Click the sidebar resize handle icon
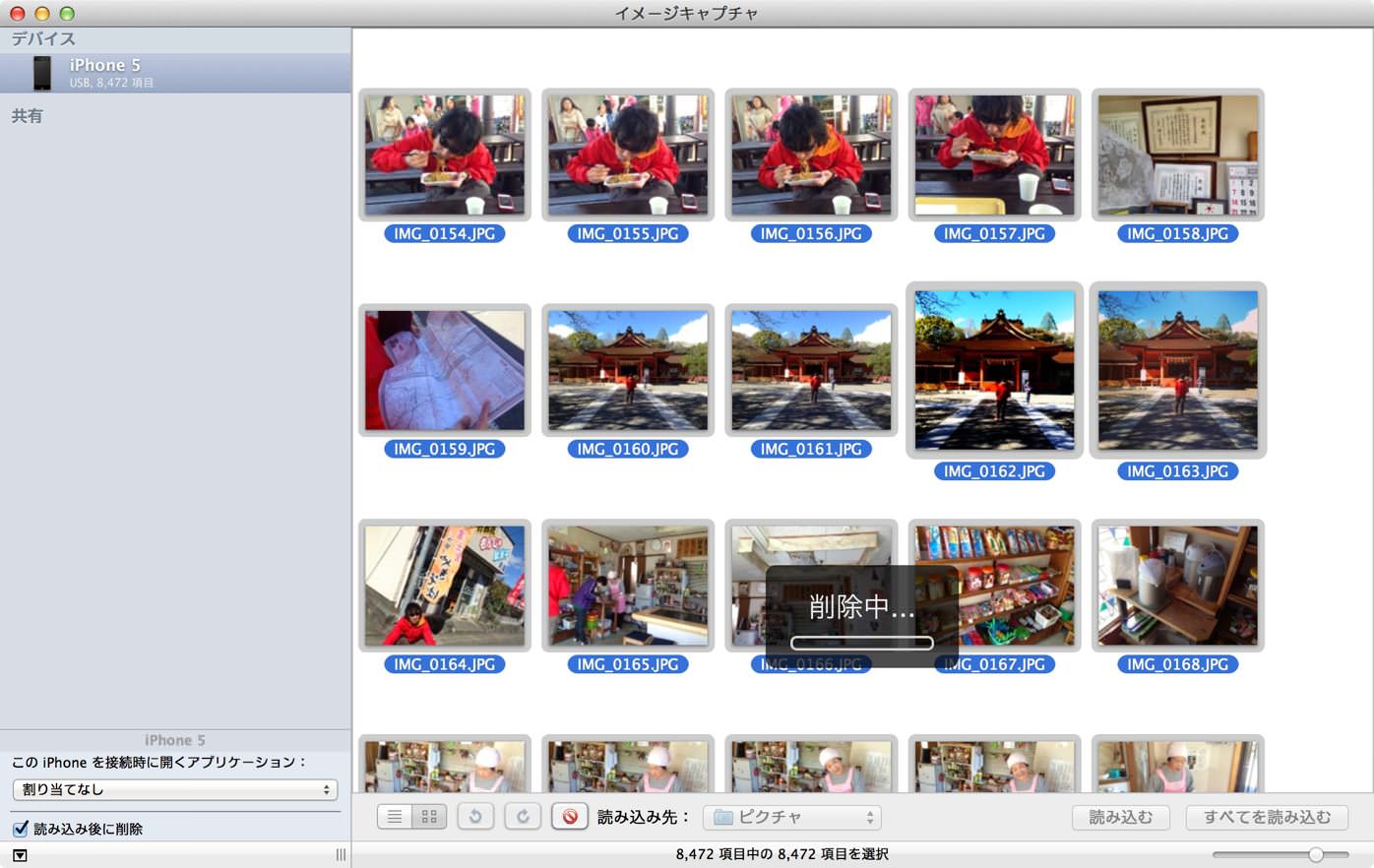1374x868 pixels. (x=341, y=855)
